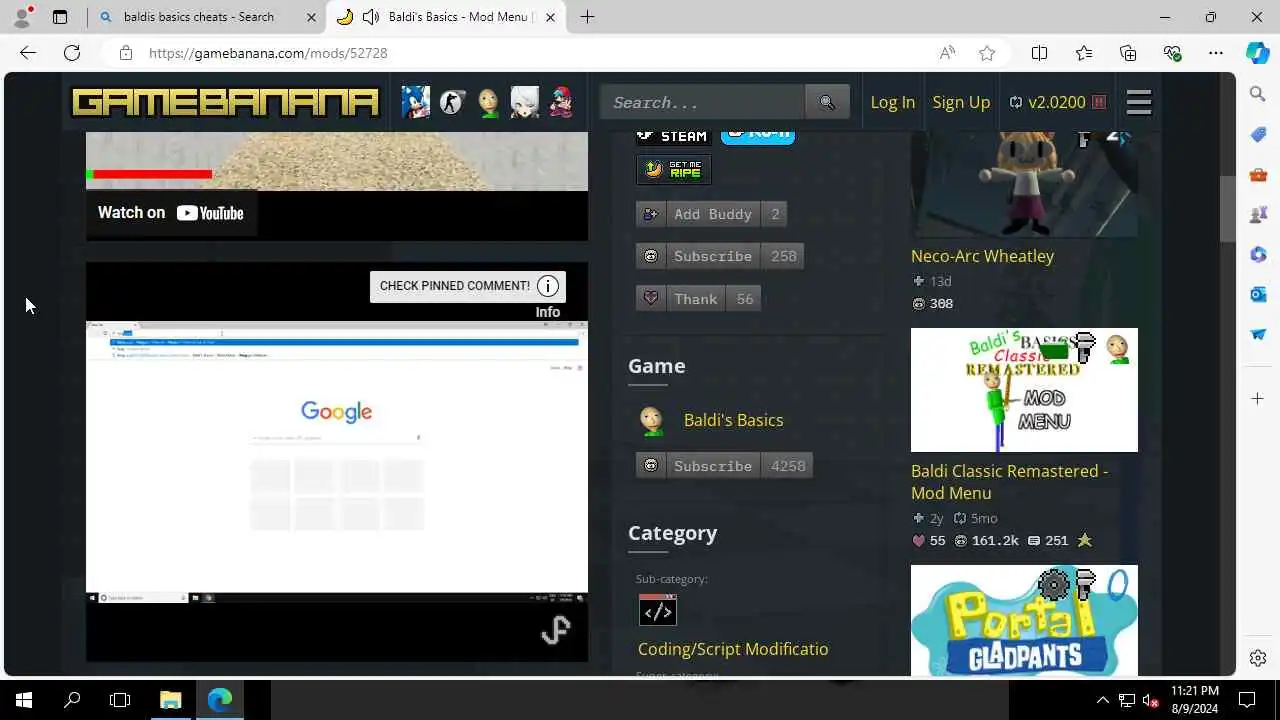Image resolution: width=1280 pixels, height=720 pixels.
Task: Open Neco-Arc Wheatley mod link
Action: pos(982,256)
